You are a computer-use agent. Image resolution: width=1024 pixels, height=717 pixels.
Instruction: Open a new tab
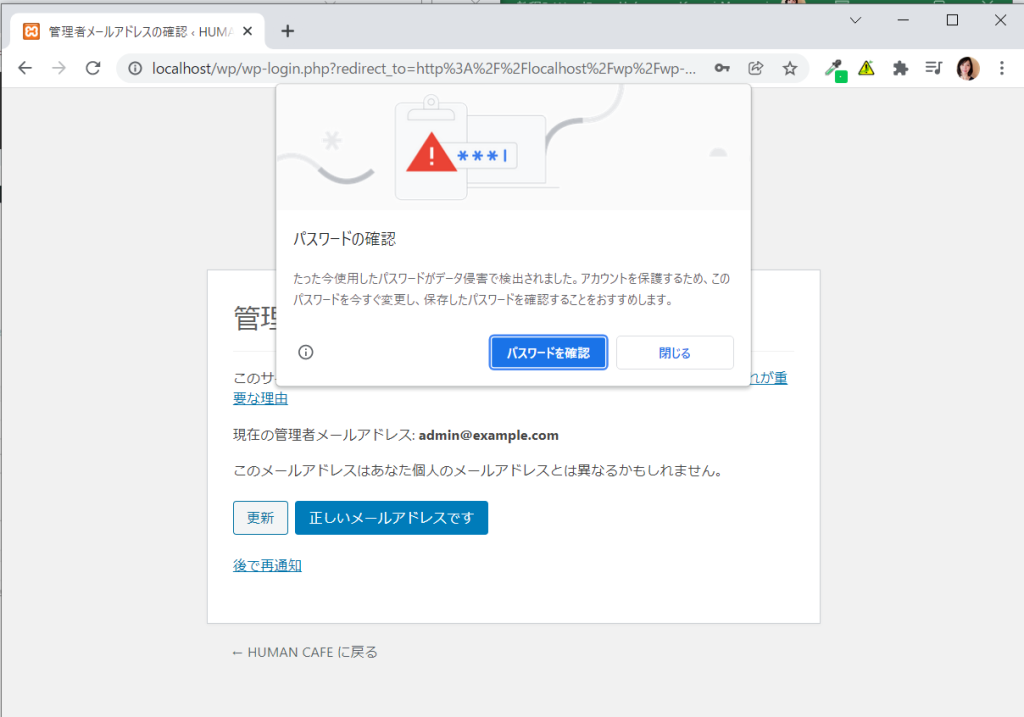point(288,31)
